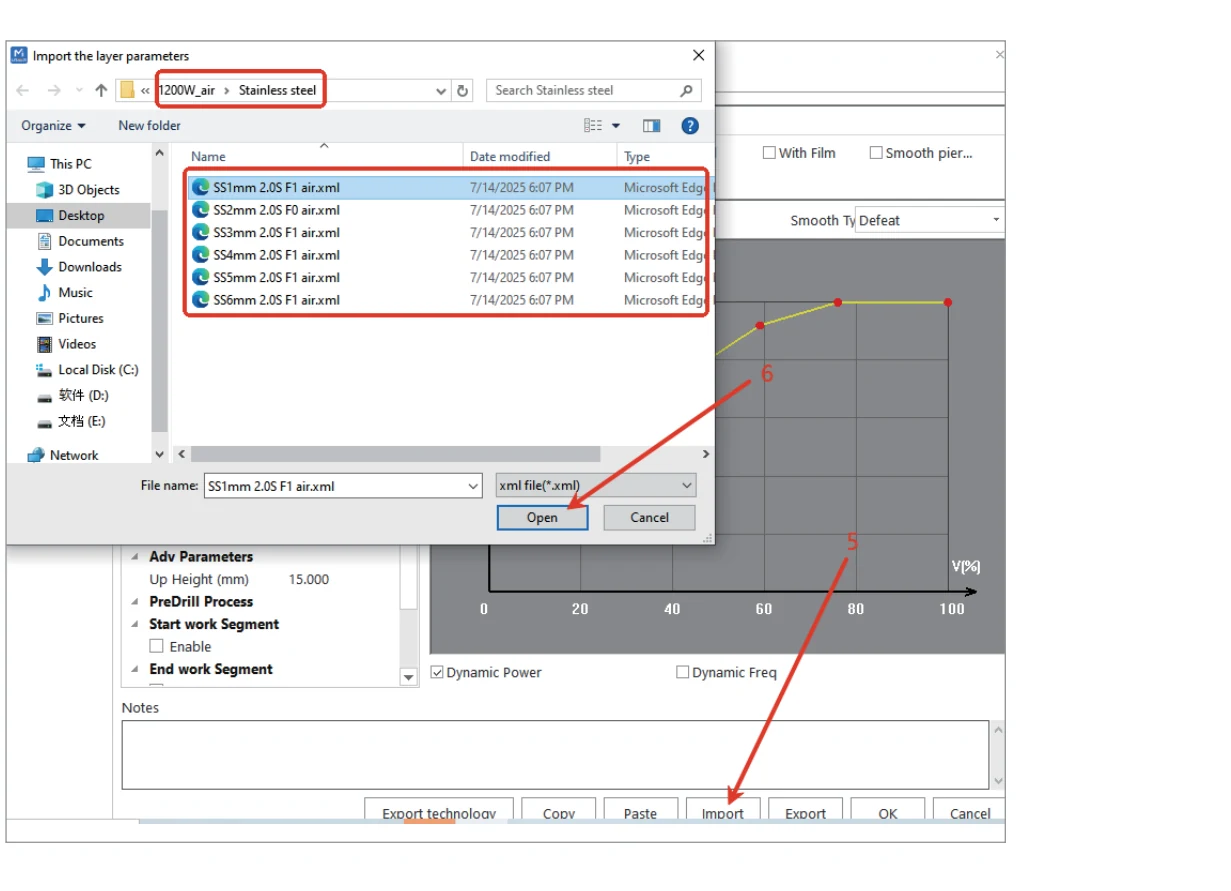Toggle Enable under Start work Segment
The image size is (1231, 891).
(156, 646)
